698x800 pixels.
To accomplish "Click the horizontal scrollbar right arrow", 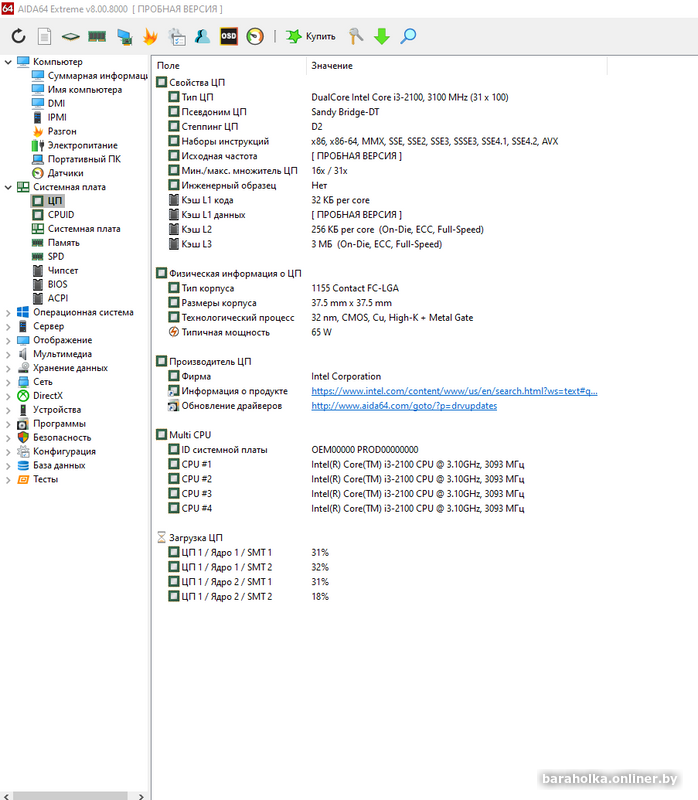I will pos(141,796).
